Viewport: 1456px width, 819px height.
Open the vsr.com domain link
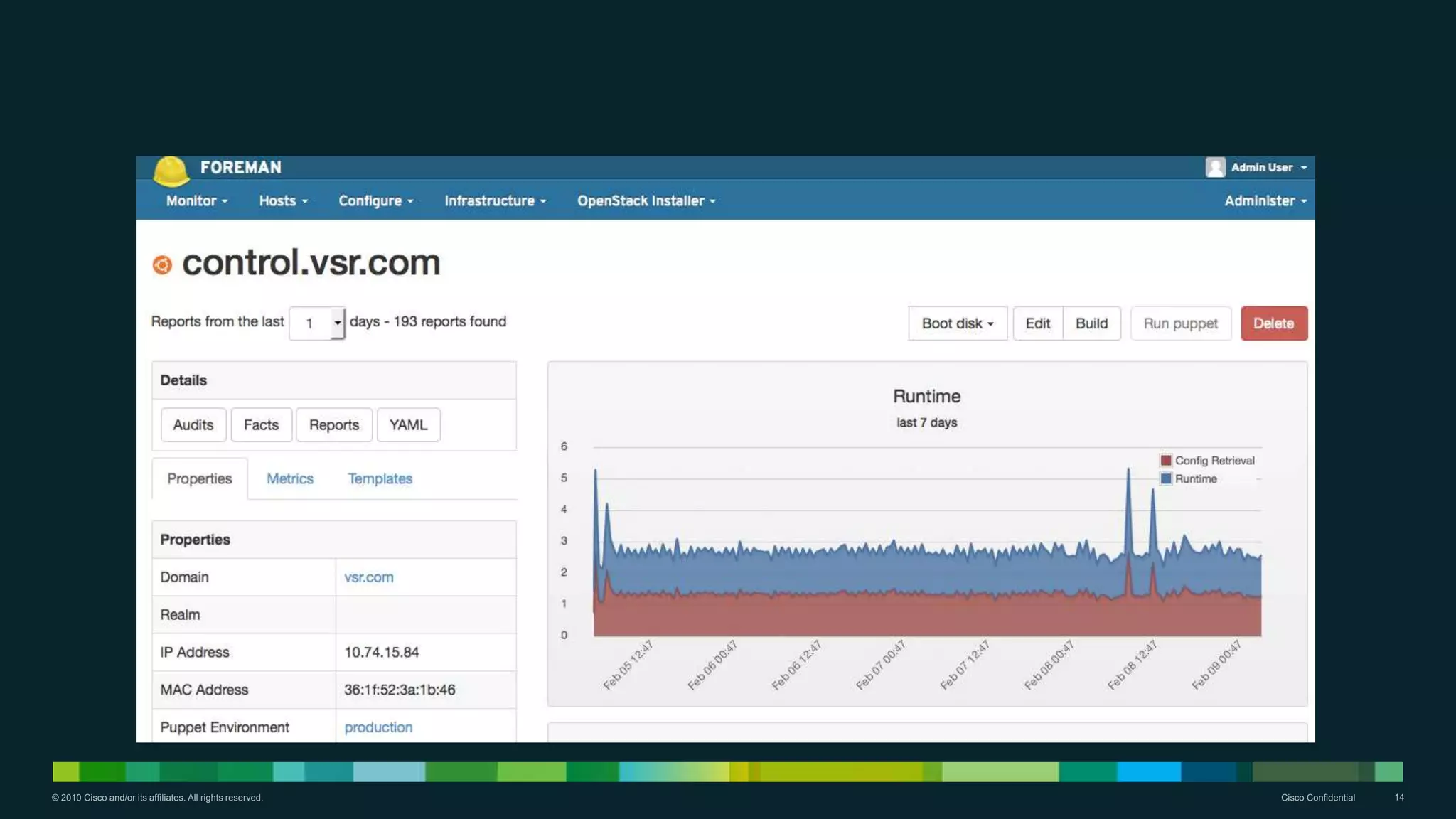click(x=368, y=577)
